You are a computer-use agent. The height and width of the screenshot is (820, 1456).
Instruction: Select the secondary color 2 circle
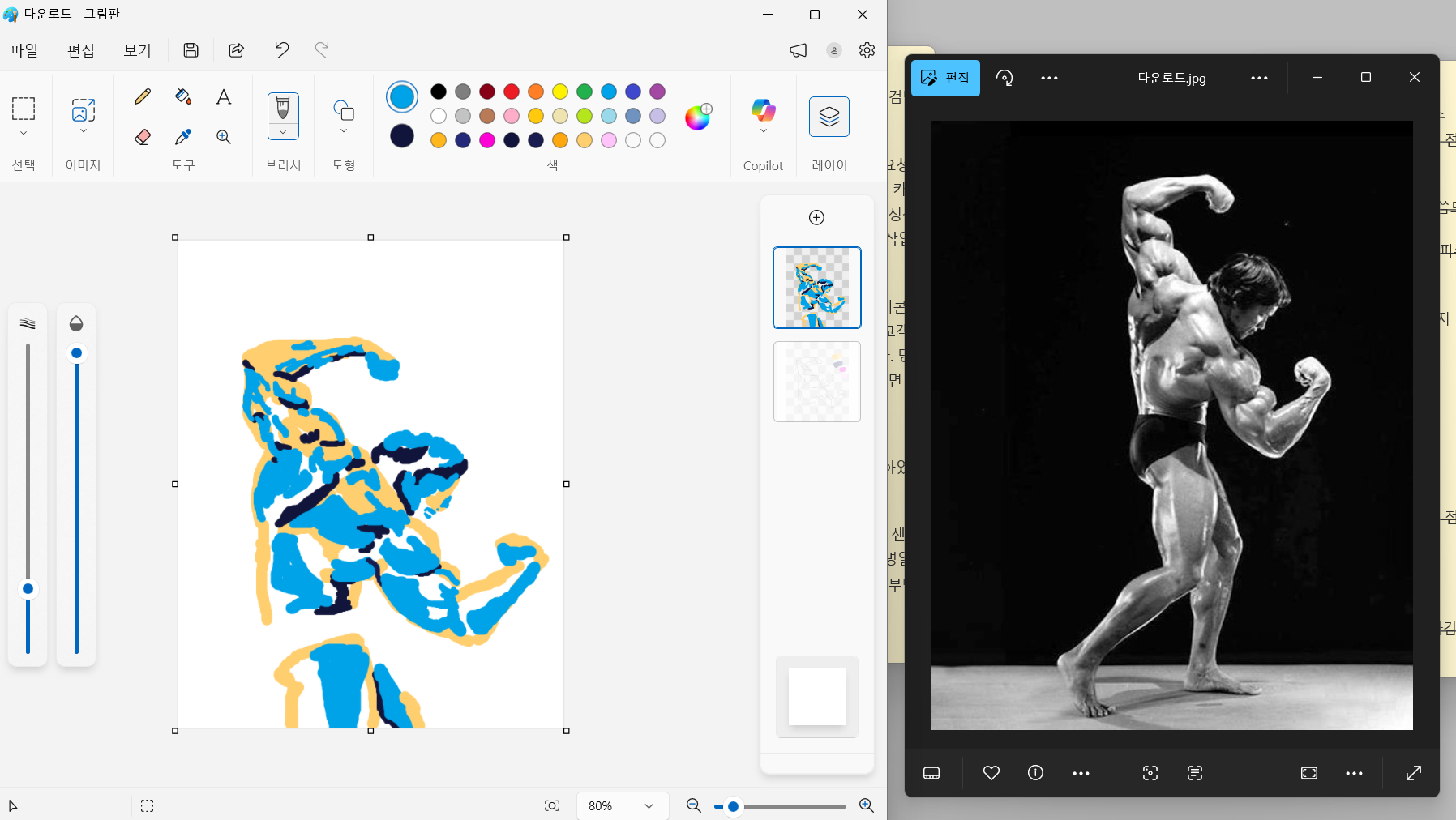[x=402, y=136]
